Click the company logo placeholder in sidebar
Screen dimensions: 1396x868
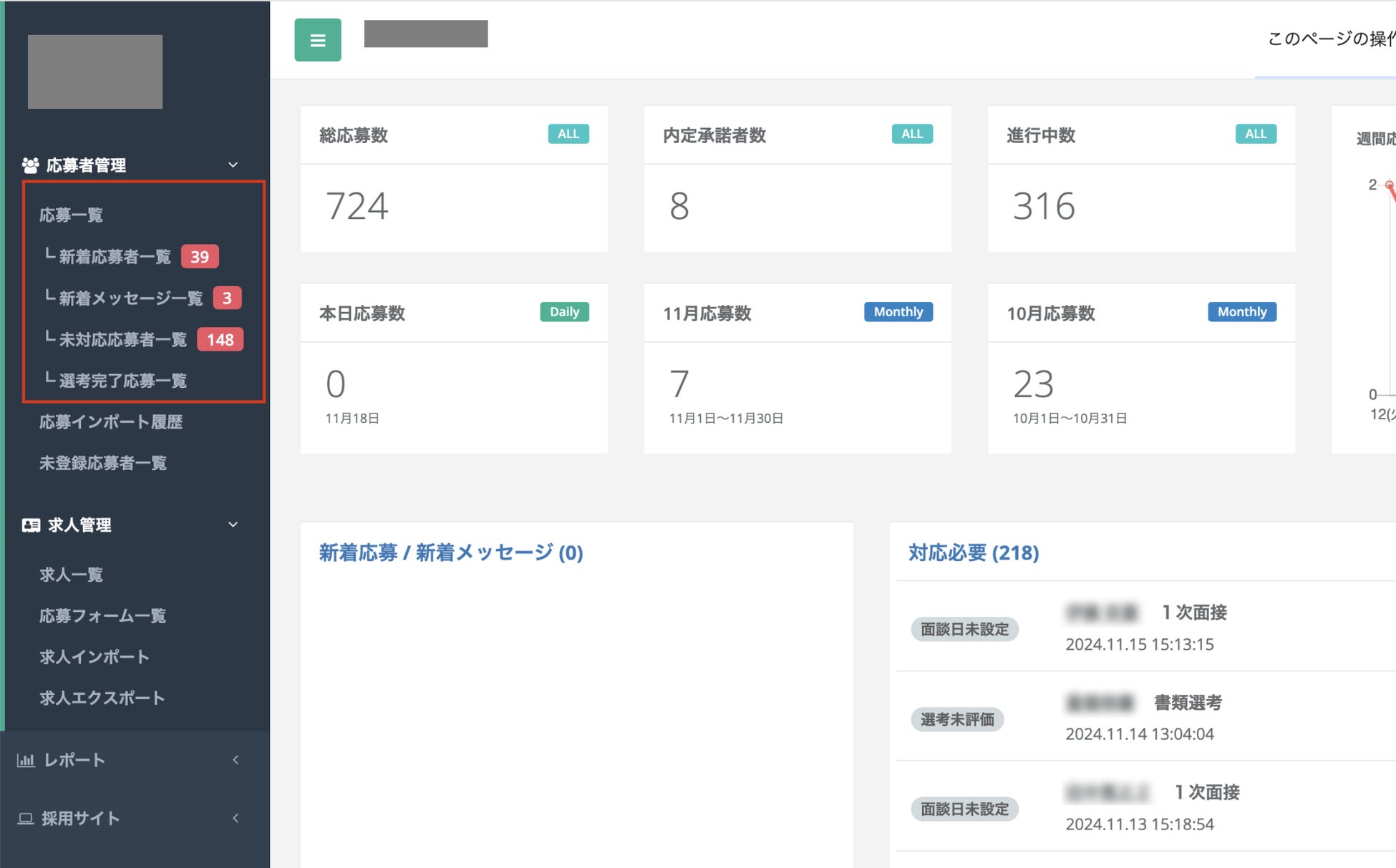coord(95,72)
